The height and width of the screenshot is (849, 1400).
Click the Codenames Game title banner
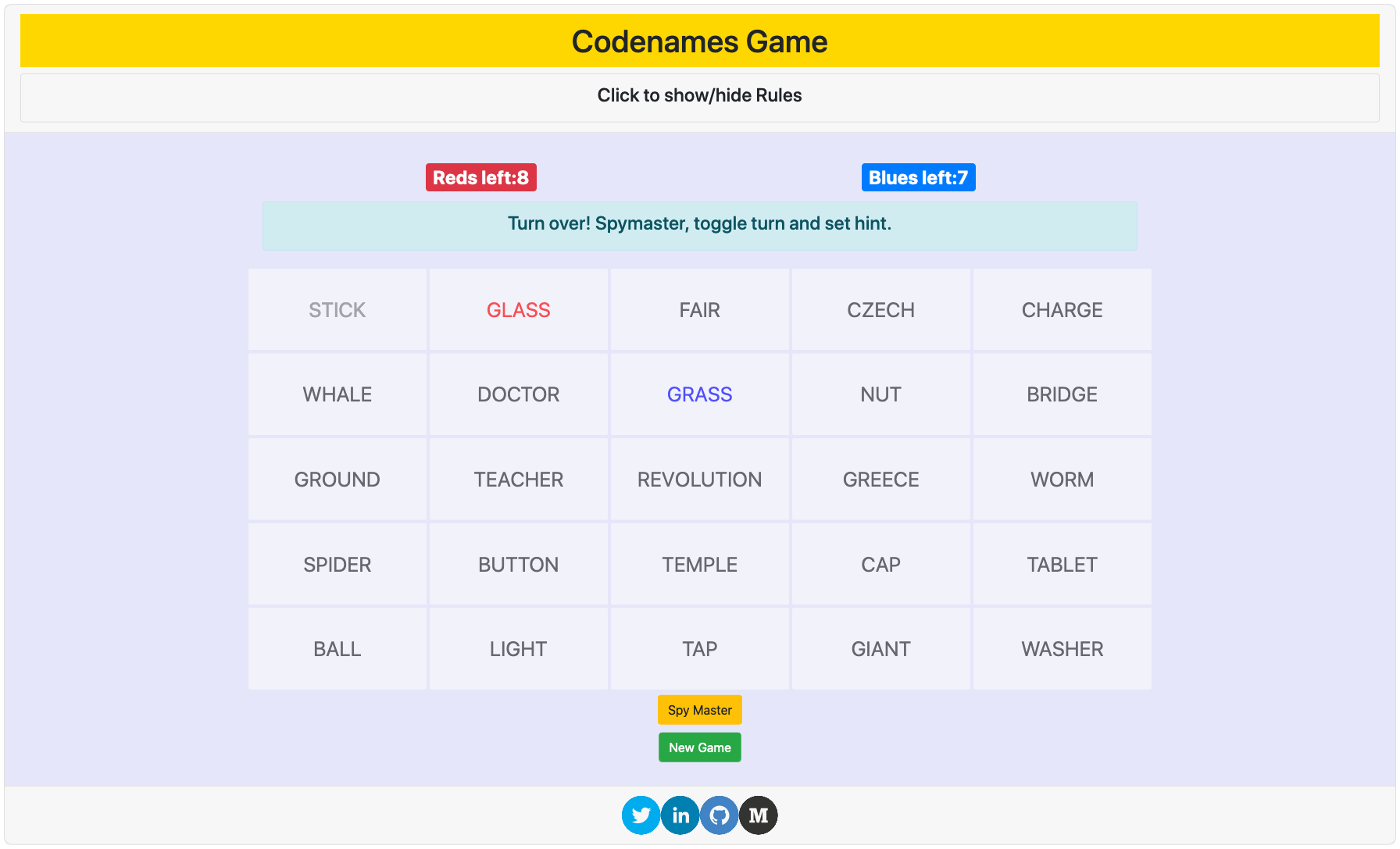[x=700, y=41]
